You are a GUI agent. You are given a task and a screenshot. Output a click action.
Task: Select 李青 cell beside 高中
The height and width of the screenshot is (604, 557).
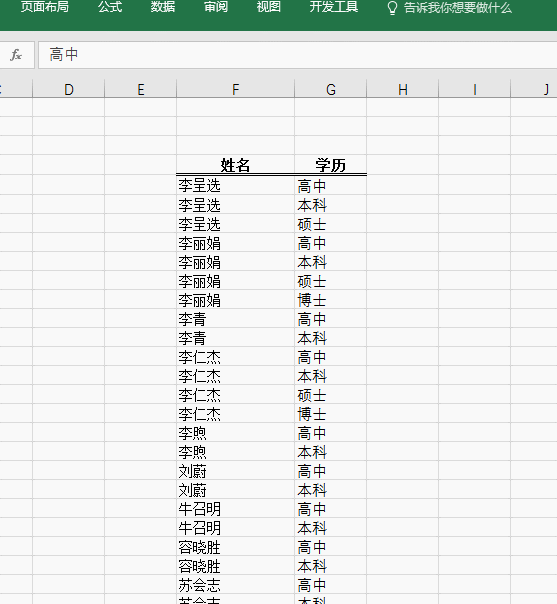click(235, 318)
